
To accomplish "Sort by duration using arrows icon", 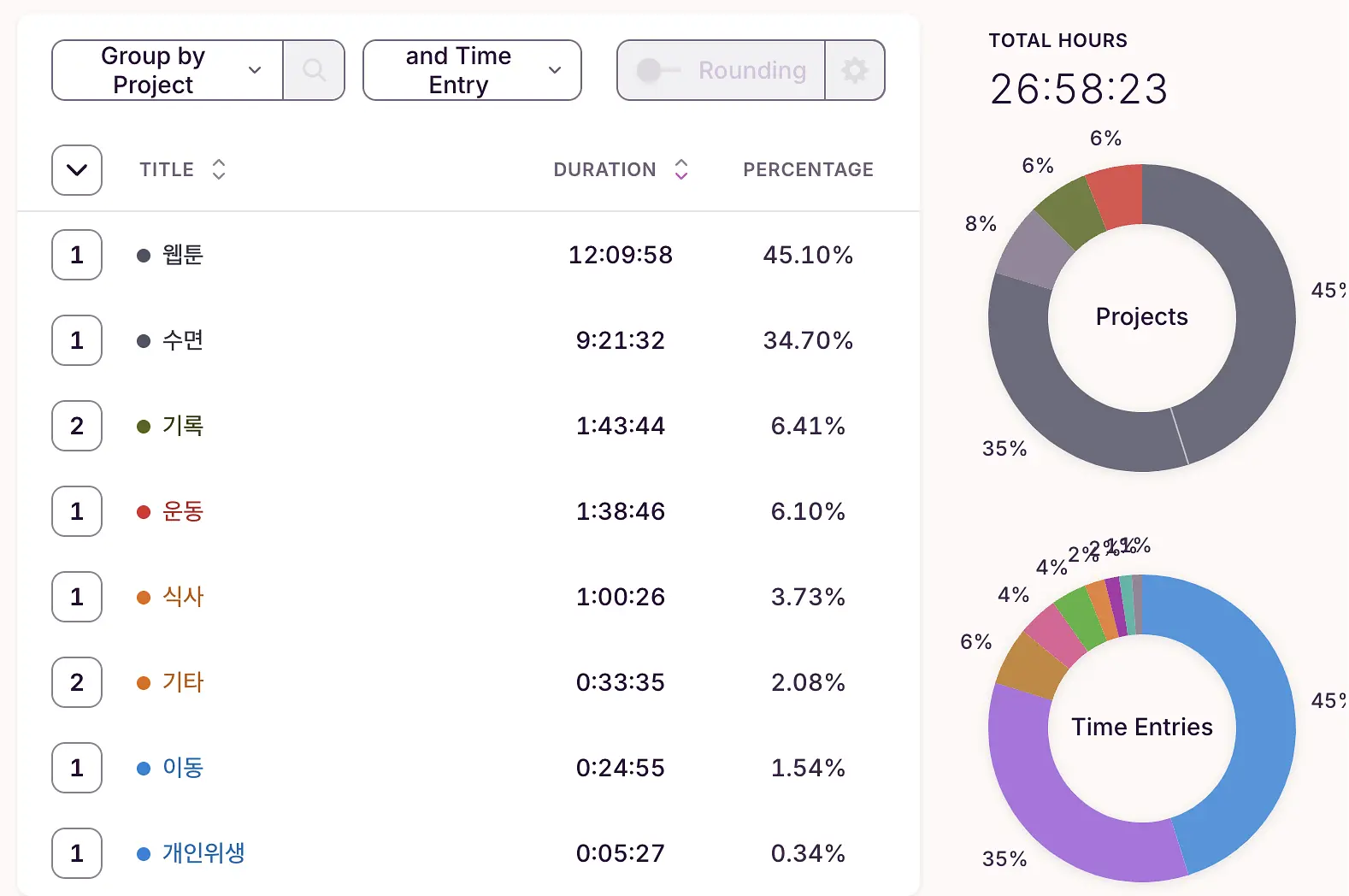I will (681, 169).
